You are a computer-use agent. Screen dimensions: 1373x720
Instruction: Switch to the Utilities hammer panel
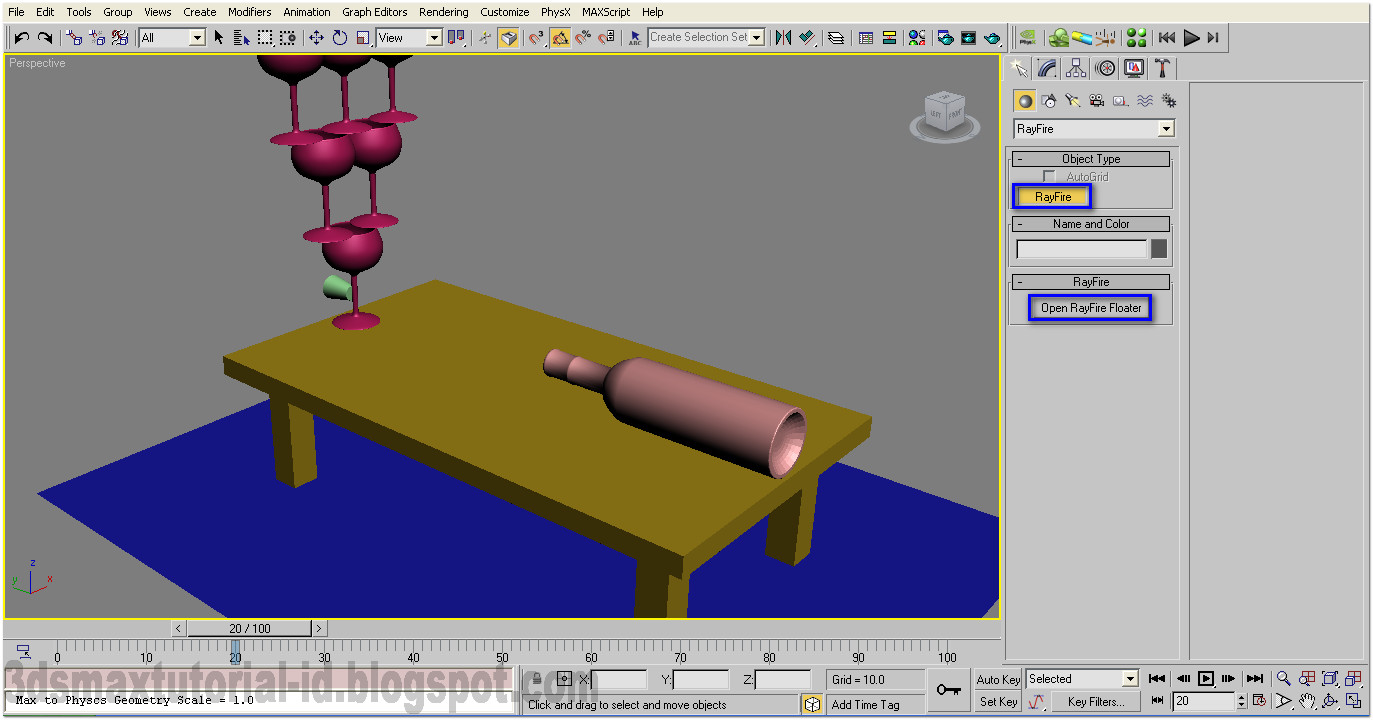point(1162,68)
